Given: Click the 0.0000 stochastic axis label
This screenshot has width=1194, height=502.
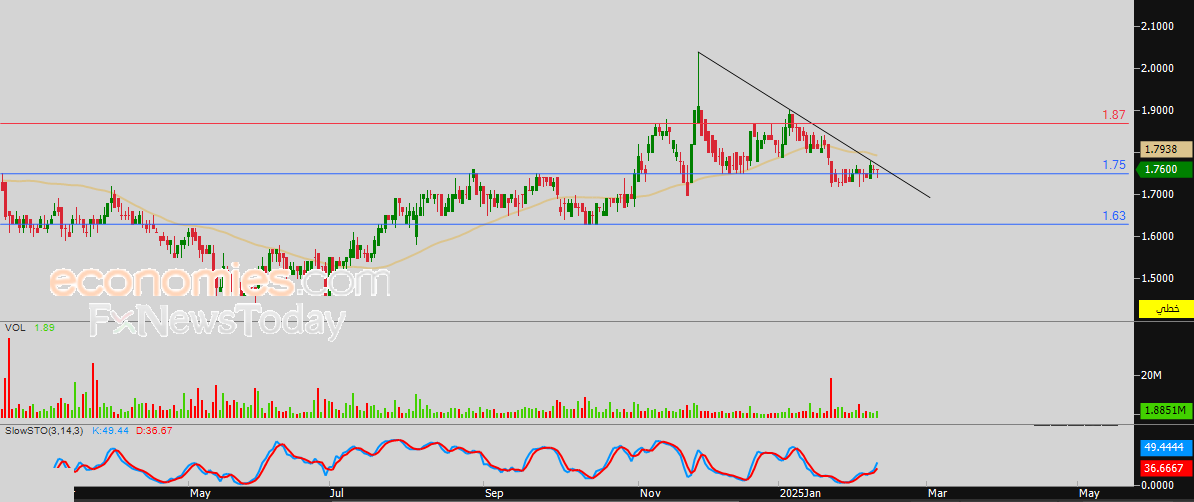Looking at the screenshot, I should coord(1157,484).
